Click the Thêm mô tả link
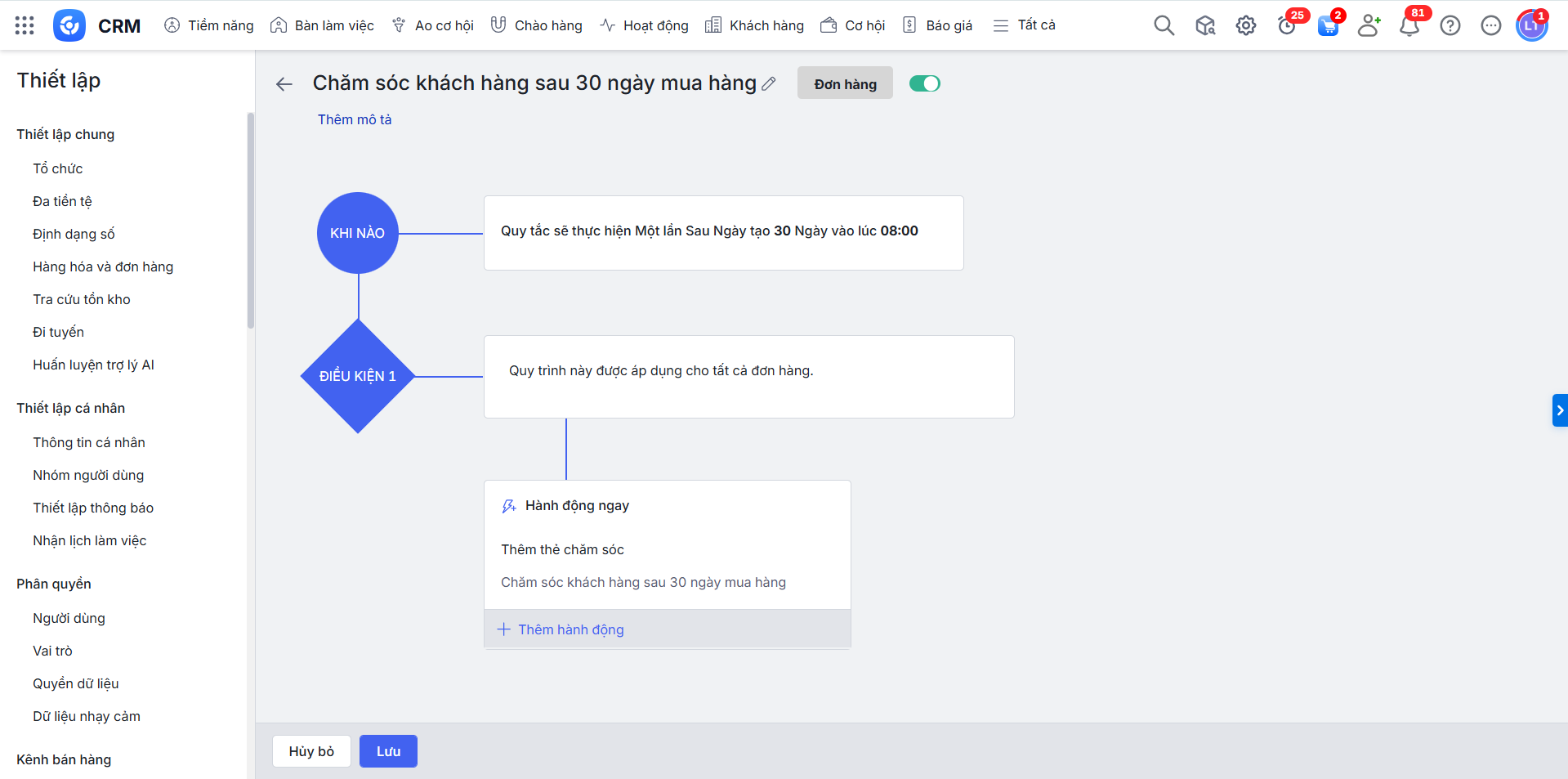This screenshot has height=779, width=1568. click(355, 119)
